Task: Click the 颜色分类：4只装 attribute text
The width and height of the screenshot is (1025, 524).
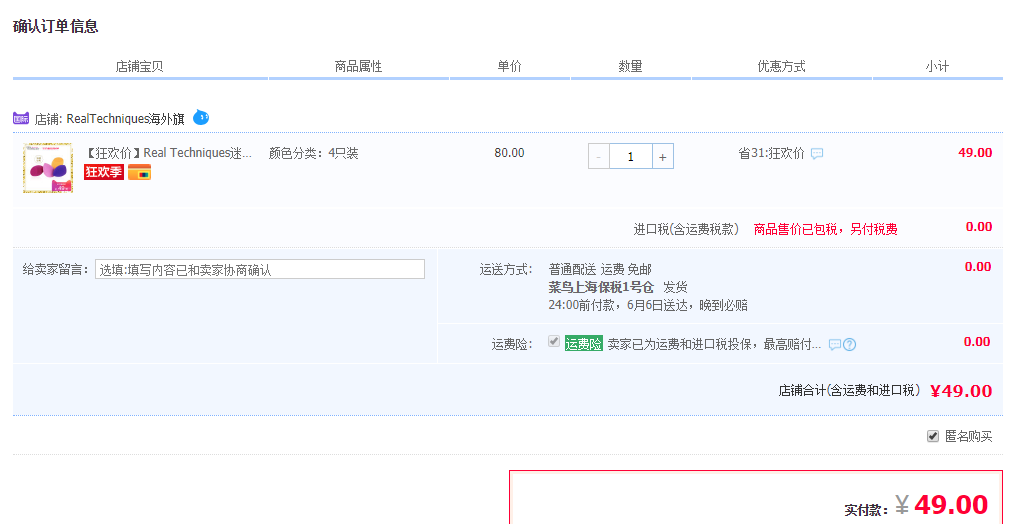Action: [314, 154]
